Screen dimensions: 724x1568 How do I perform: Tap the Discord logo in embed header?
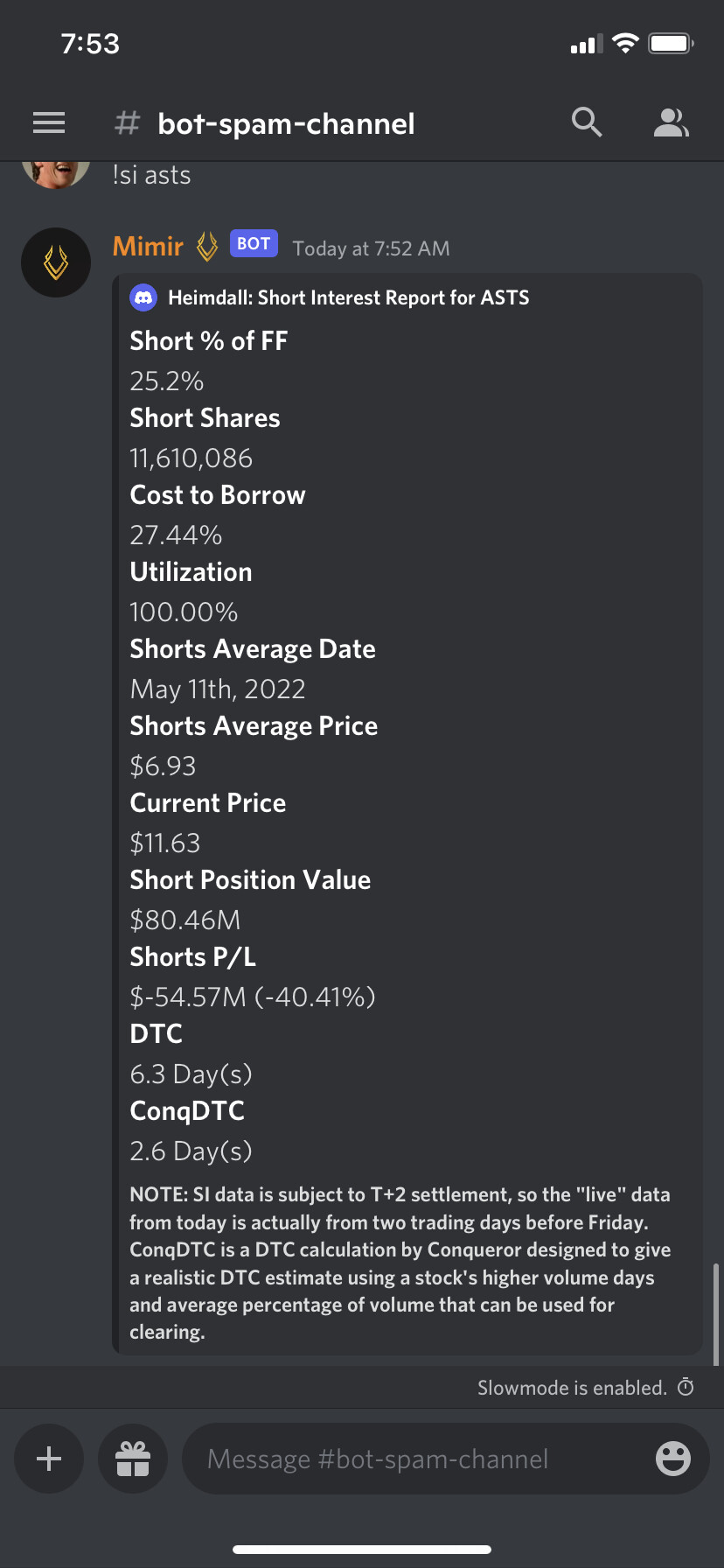tap(143, 297)
